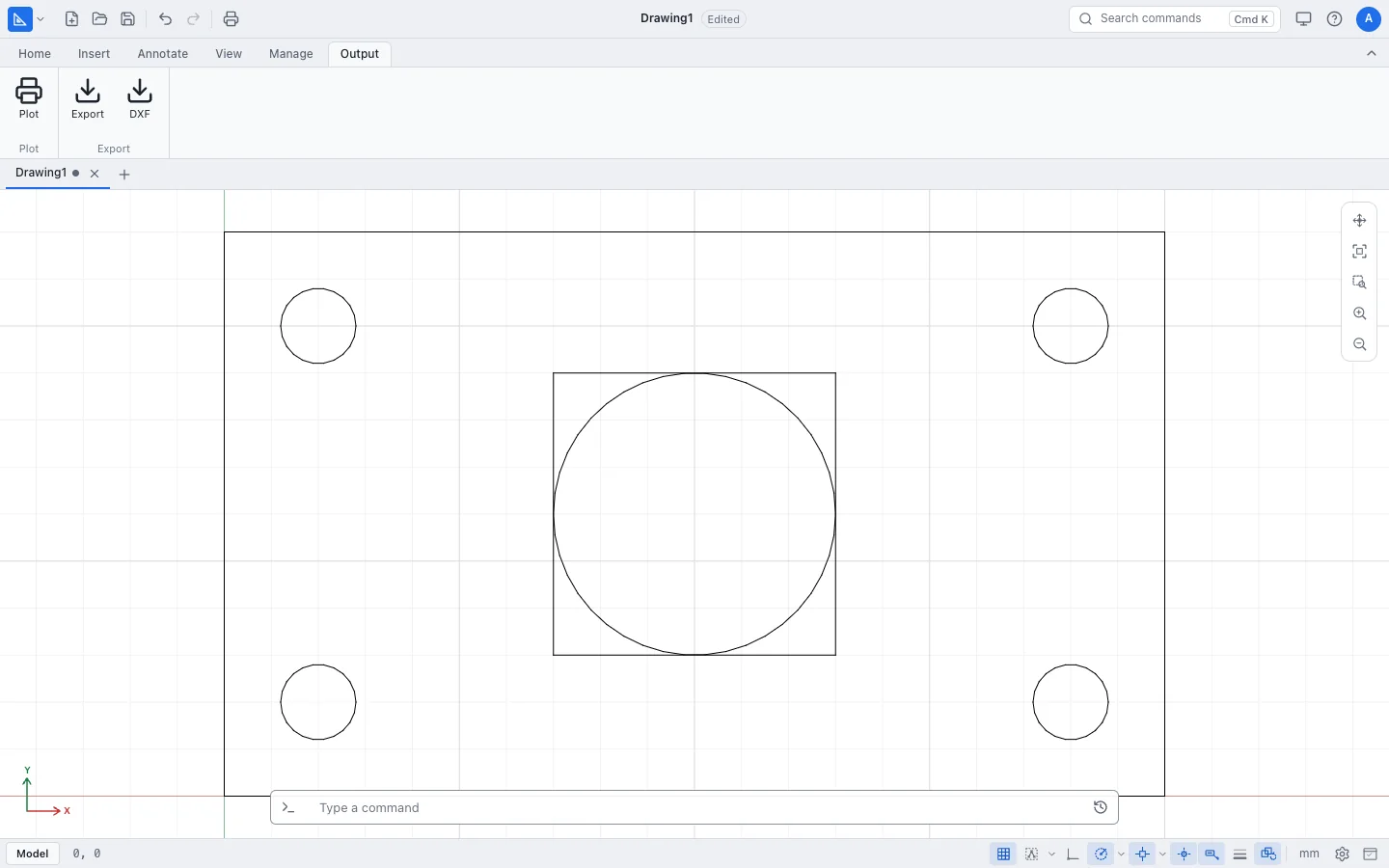
Task: Click the Export button in the ribbon
Action: pos(88,99)
